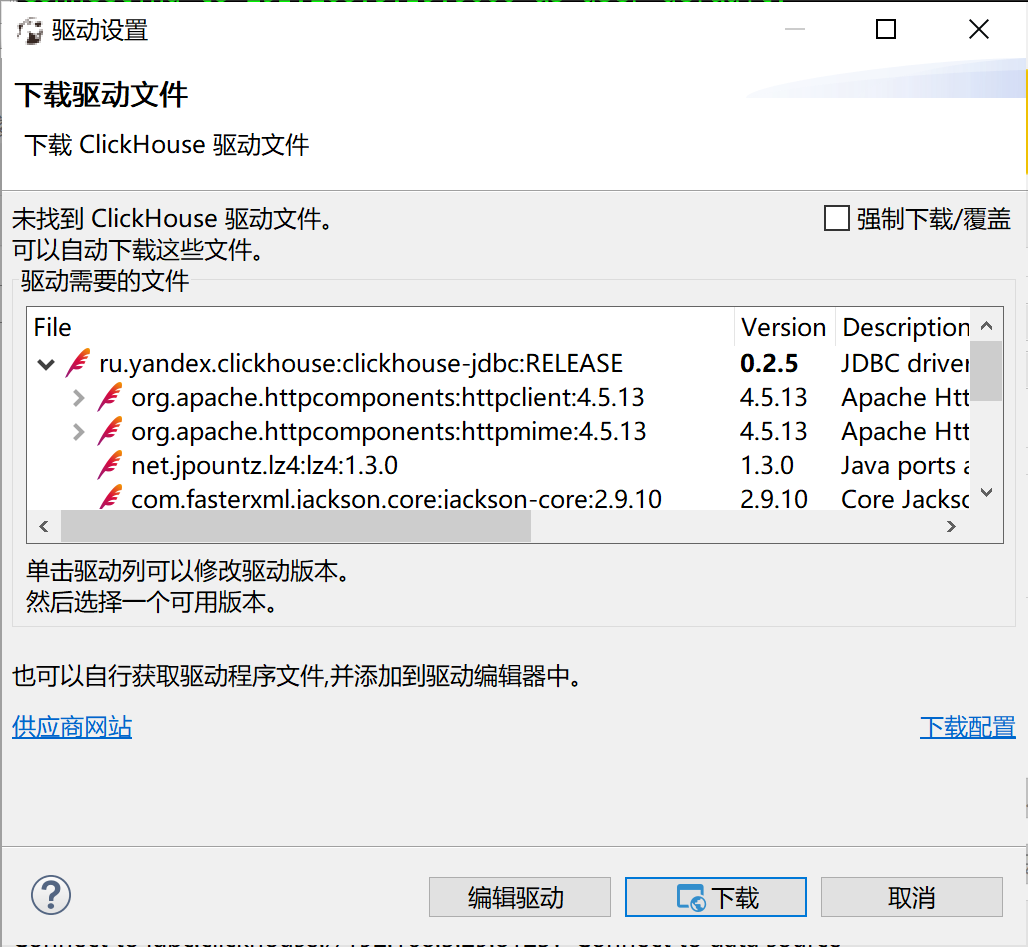Click version 4.5.13 in the httpclient row

(774, 397)
